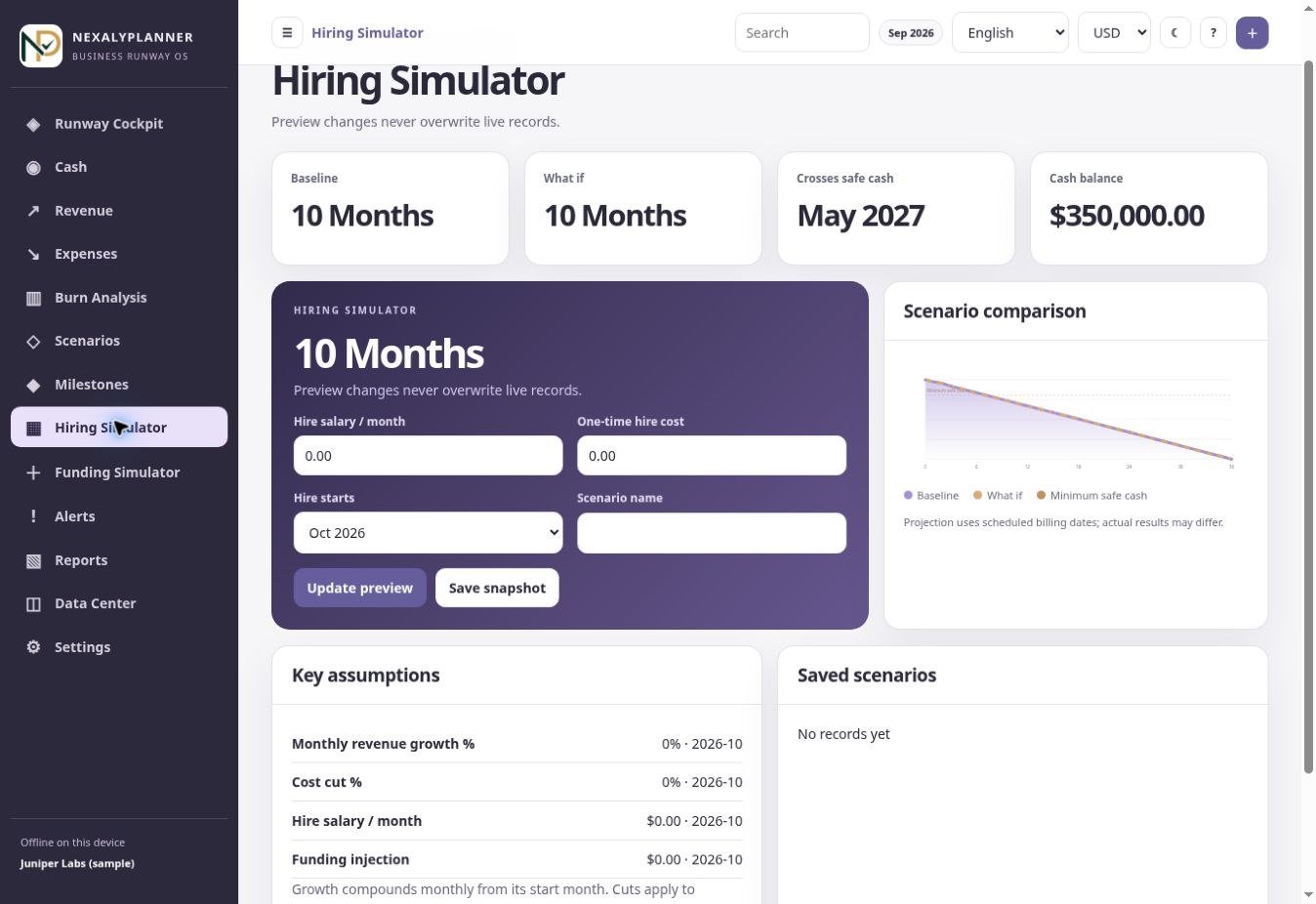Click the $350,000.00 cash balance value
This screenshot has height=904, width=1316.
click(x=1127, y=216)
